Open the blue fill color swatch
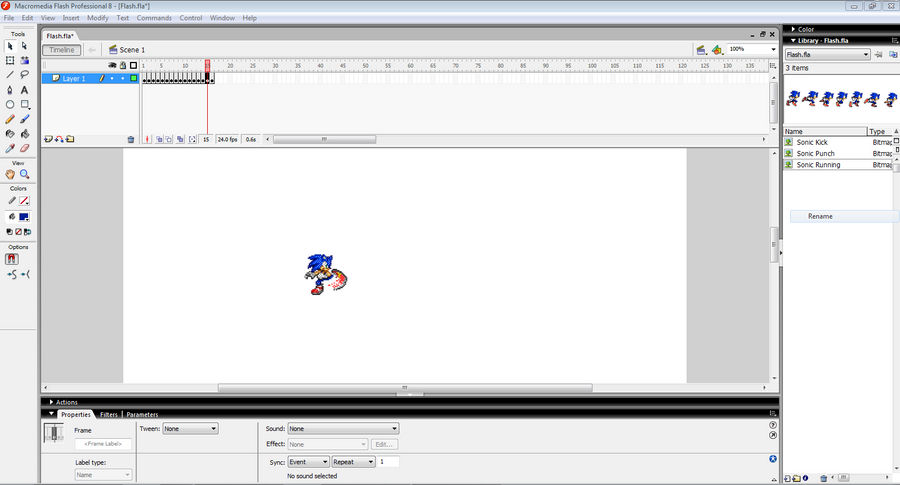Screen dimensions: 900x485 tap(24, 216)
